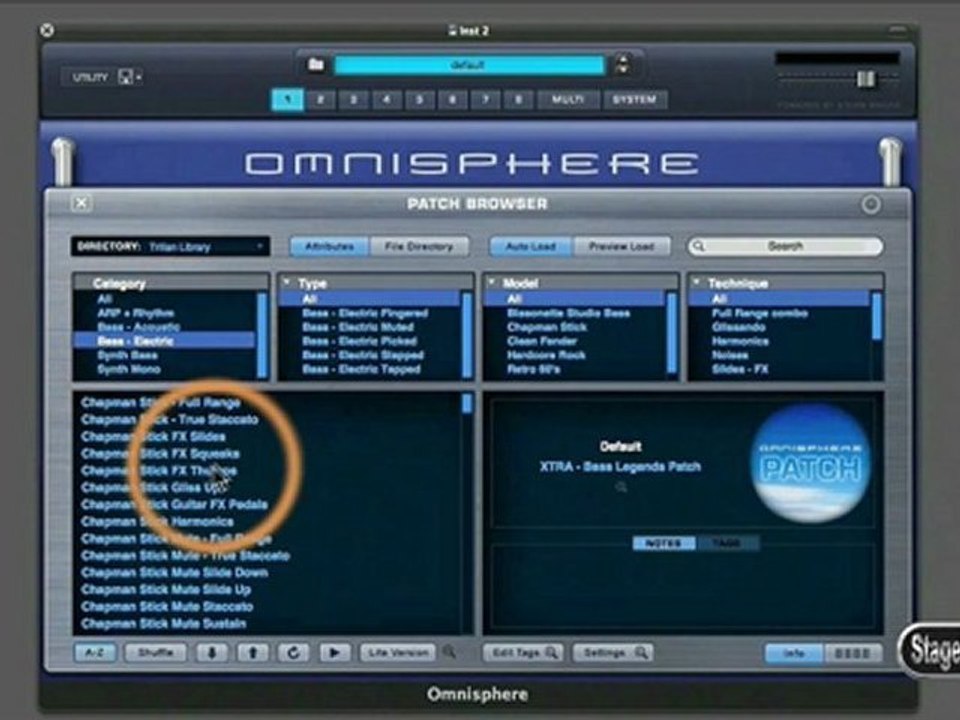
Task: Select Bass - Electric category
Action: (164, 341)
